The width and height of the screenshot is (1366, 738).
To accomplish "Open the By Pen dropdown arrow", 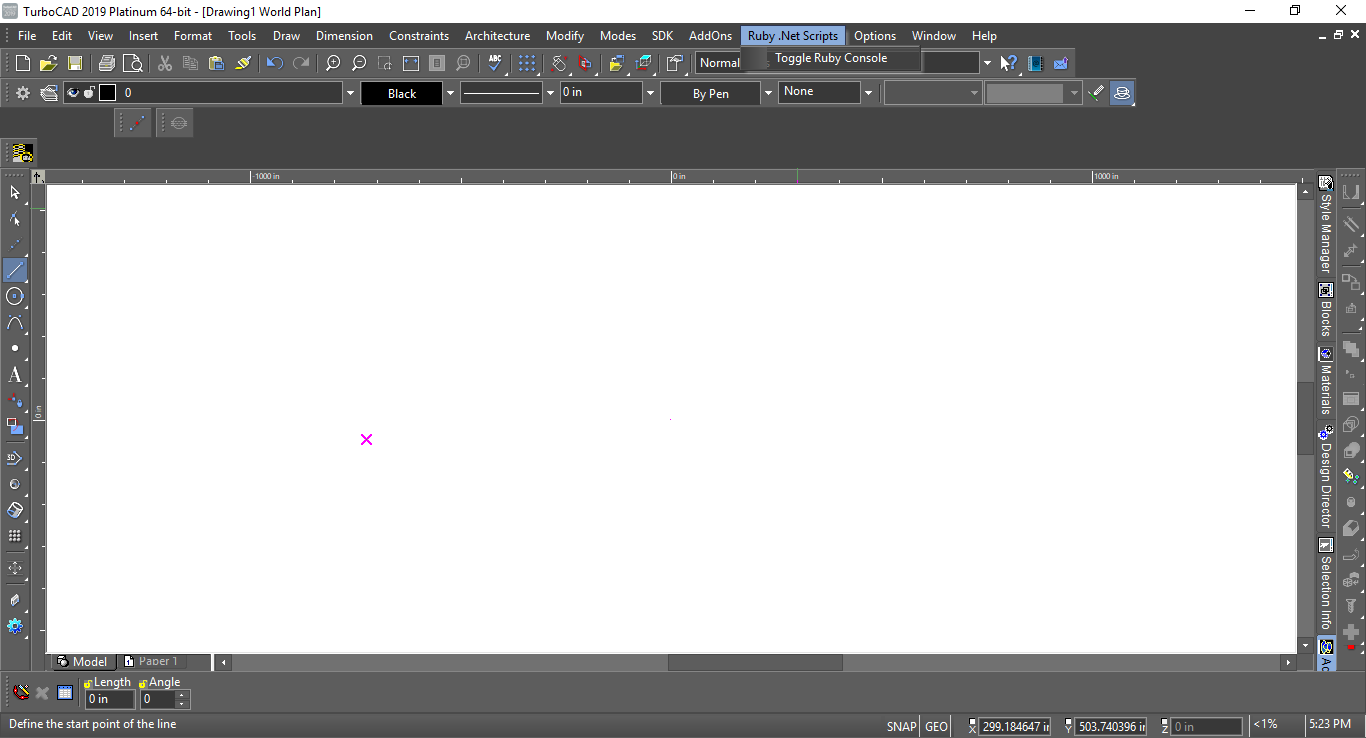I will [x=768, y=93].
